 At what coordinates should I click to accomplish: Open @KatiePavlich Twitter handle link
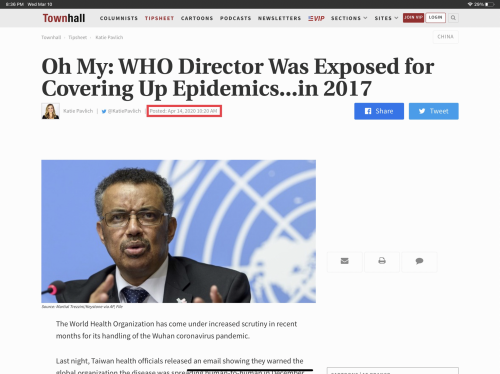(x=121, y=111)
